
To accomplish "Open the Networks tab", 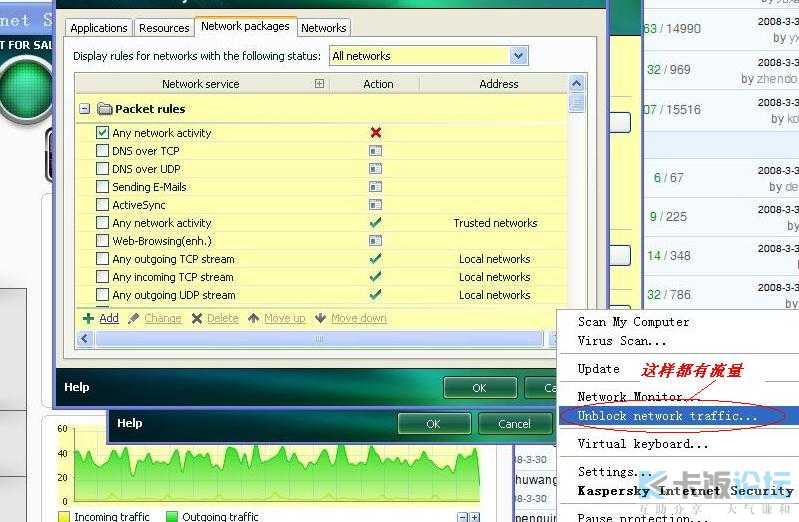I will [324, 28].
